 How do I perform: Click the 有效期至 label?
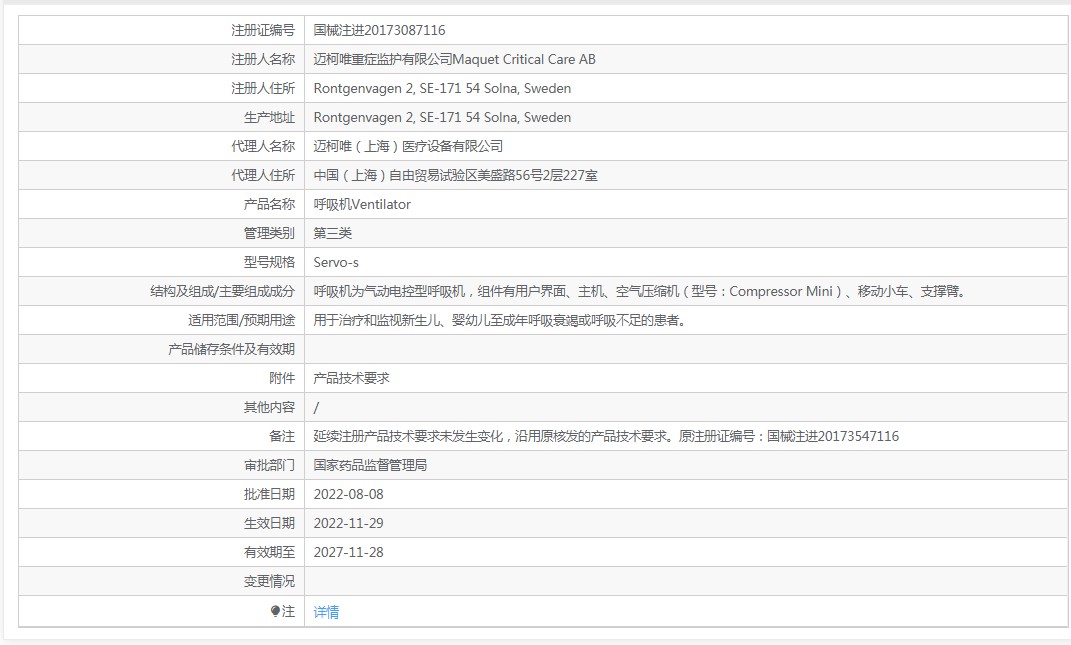point(269,552)
